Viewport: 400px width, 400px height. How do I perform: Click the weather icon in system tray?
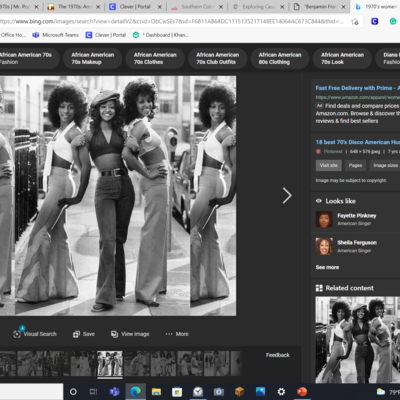(381, 392)
